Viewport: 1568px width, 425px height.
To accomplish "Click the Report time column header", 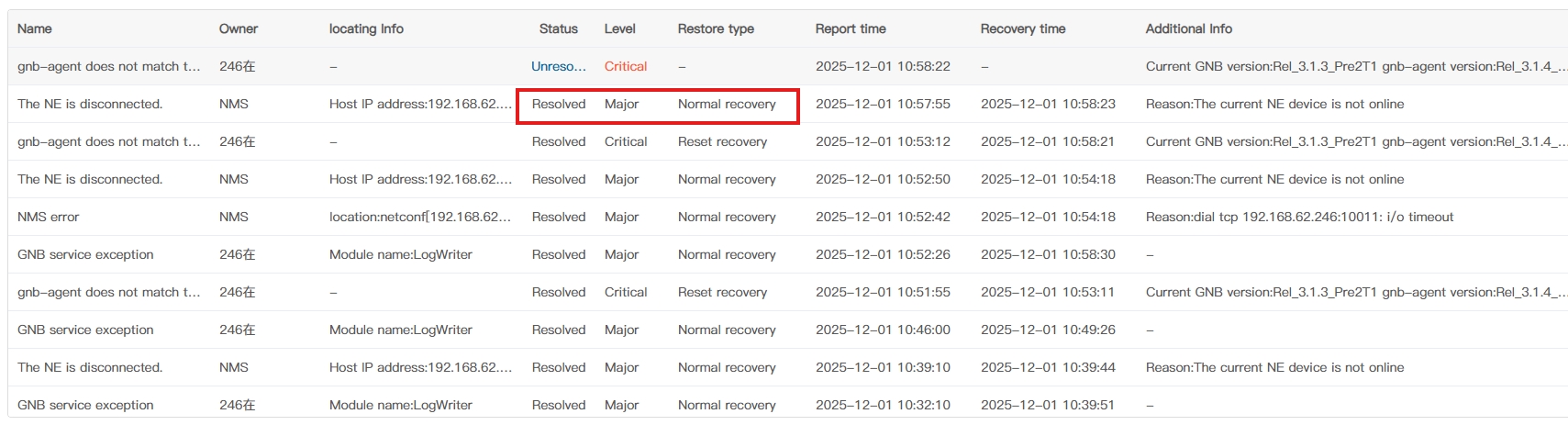I will coord(851,28).
